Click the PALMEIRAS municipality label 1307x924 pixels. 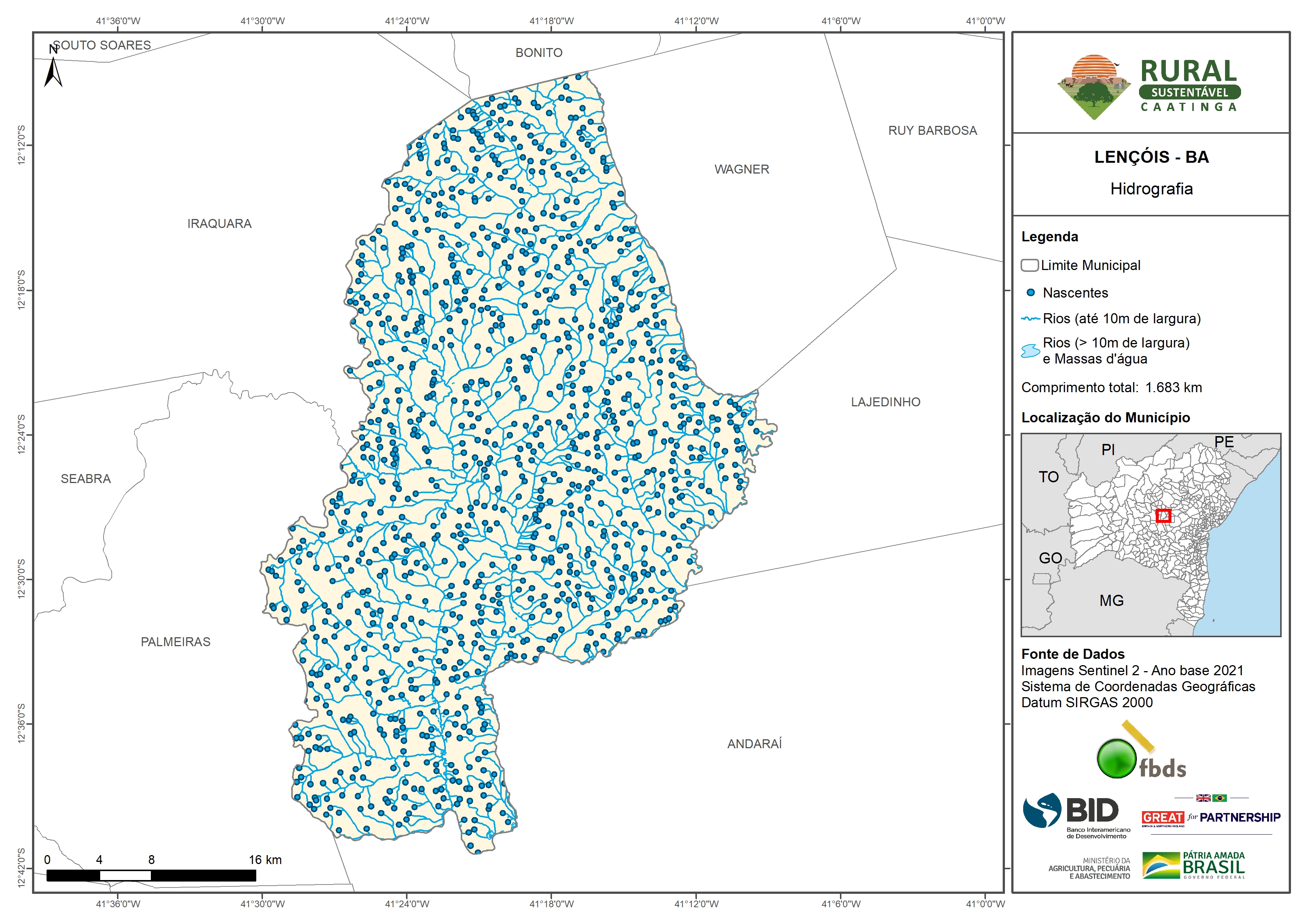point(175,642)
